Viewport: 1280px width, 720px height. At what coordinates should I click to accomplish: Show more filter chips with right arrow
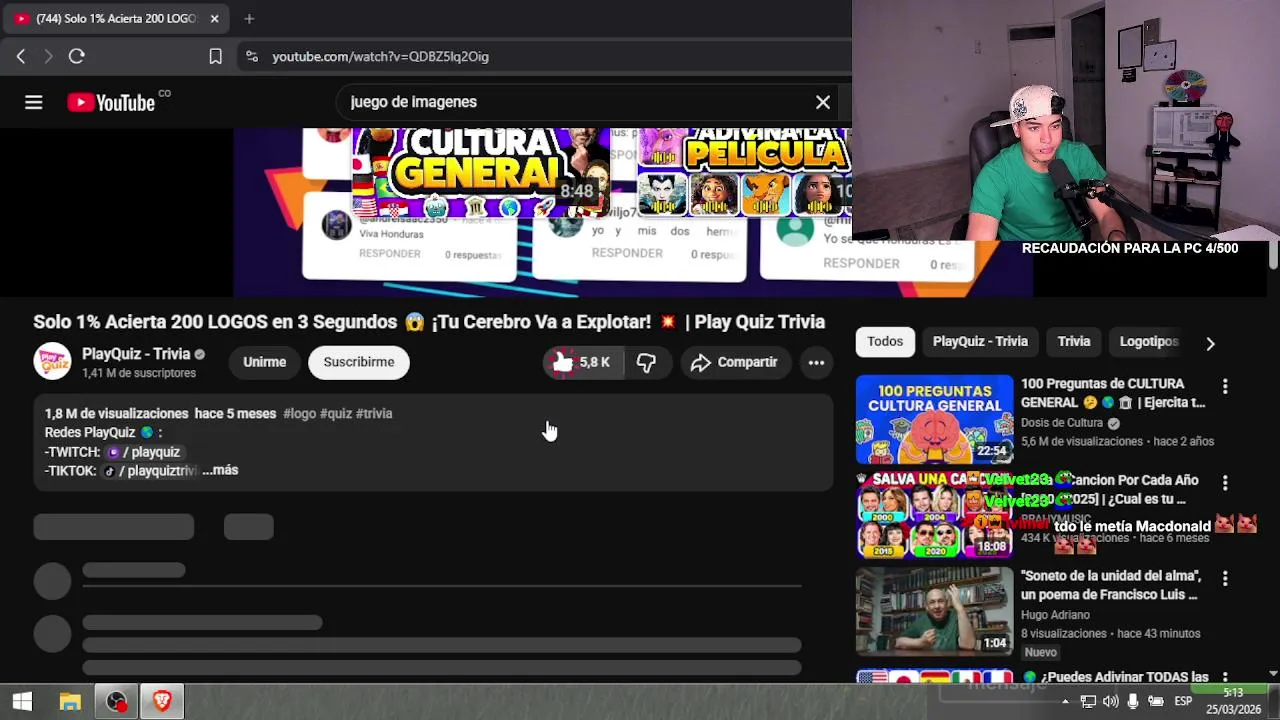point(1210,343)
